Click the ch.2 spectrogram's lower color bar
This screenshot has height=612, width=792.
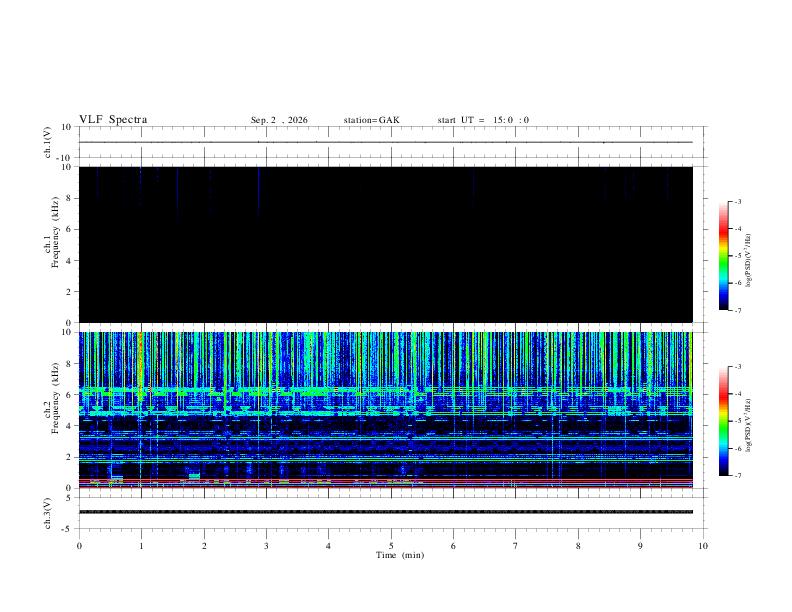(x=724, y=421)
